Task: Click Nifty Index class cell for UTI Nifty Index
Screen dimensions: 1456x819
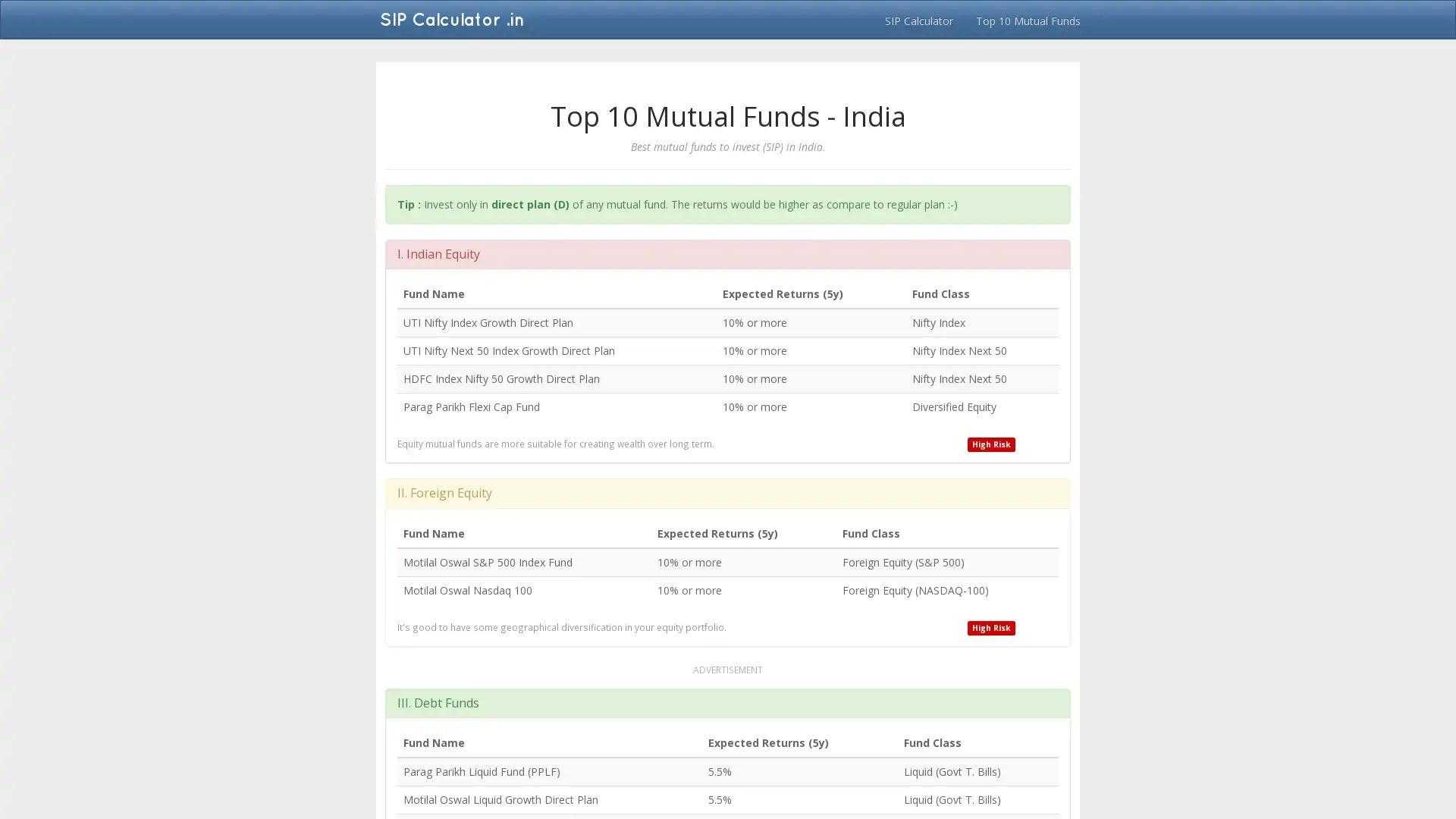Action: [939, 323]
